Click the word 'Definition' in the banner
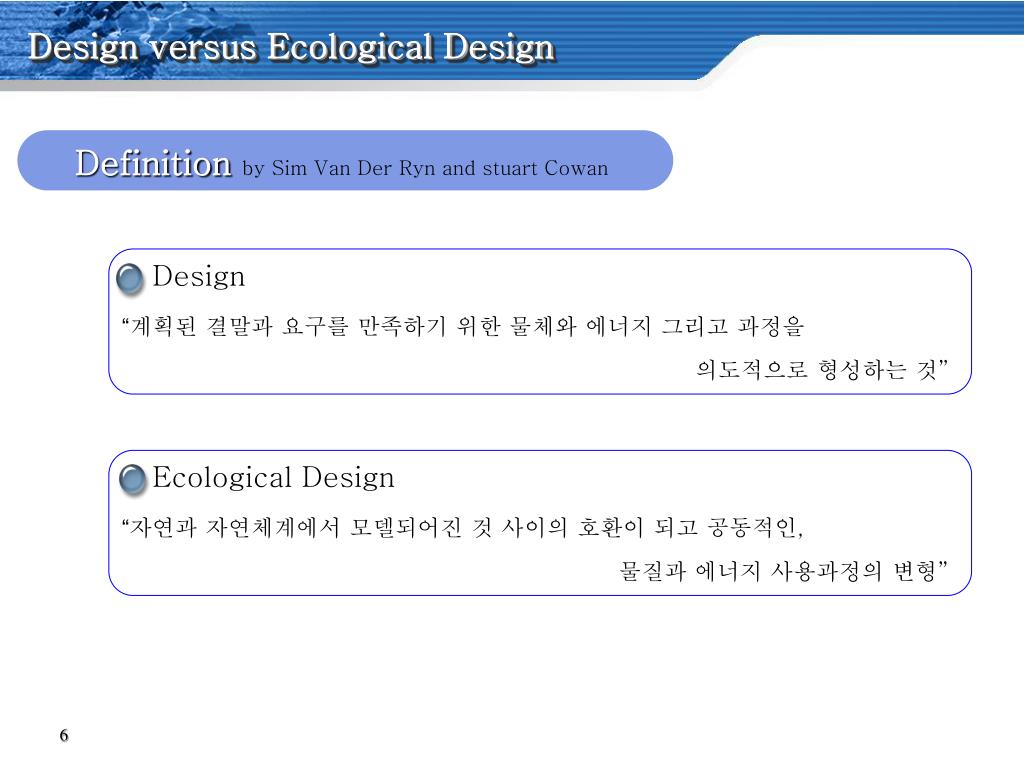 (x=153, y=163)
